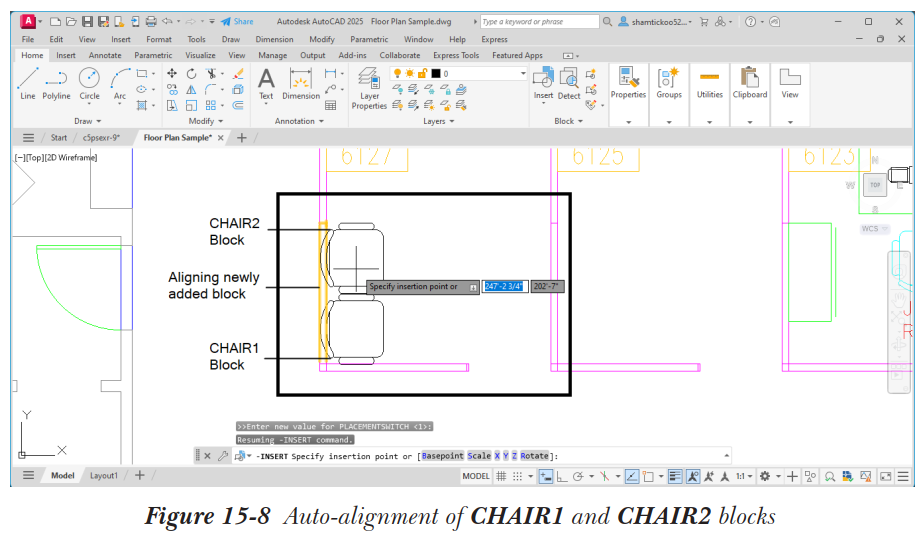Expand the Properties panel arrow
Viewport: 919px width, 534px height.
(x=628, y=122)
